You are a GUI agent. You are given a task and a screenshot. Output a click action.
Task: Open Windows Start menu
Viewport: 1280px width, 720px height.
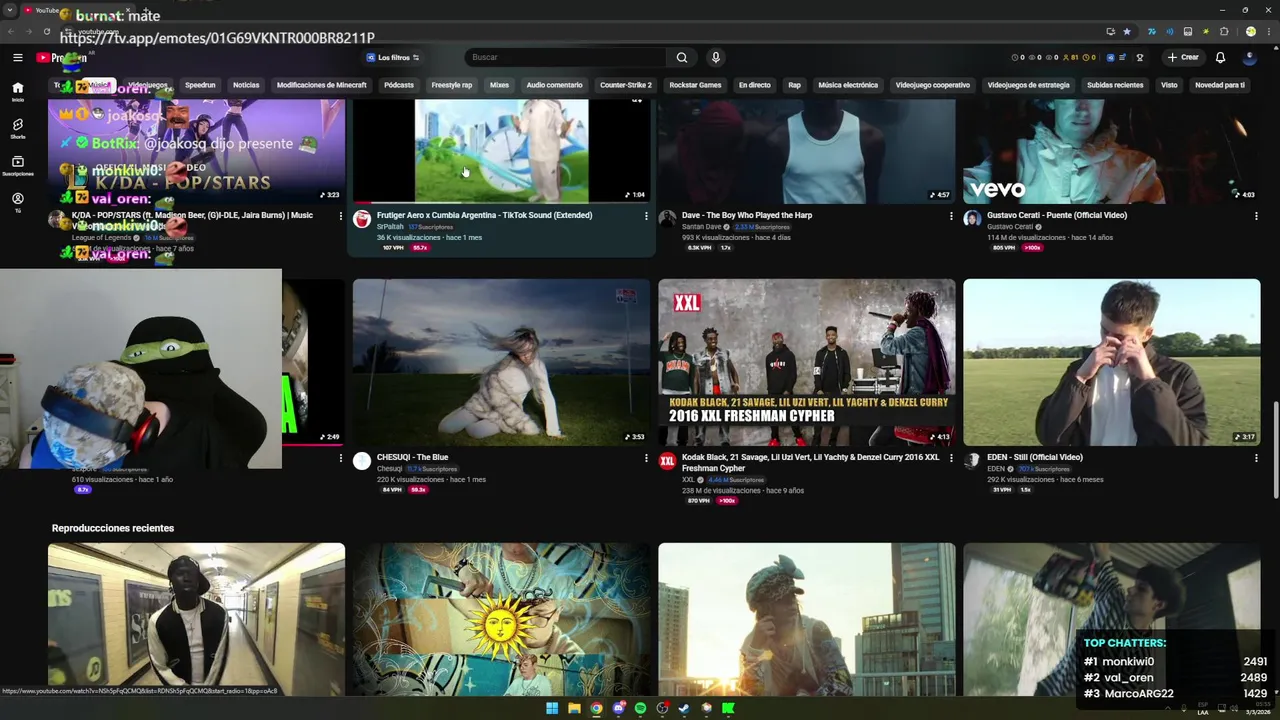point(551,708)
